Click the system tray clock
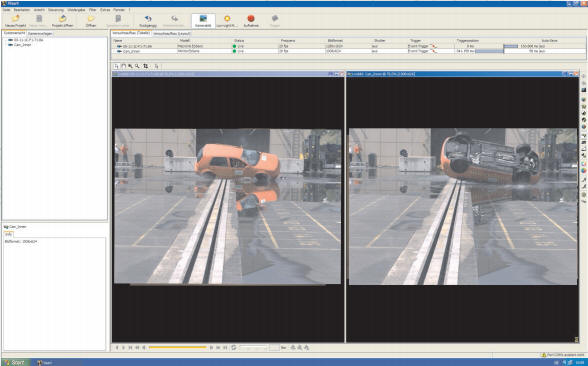Screen dimensions: 588x366 tap(579, 363)
